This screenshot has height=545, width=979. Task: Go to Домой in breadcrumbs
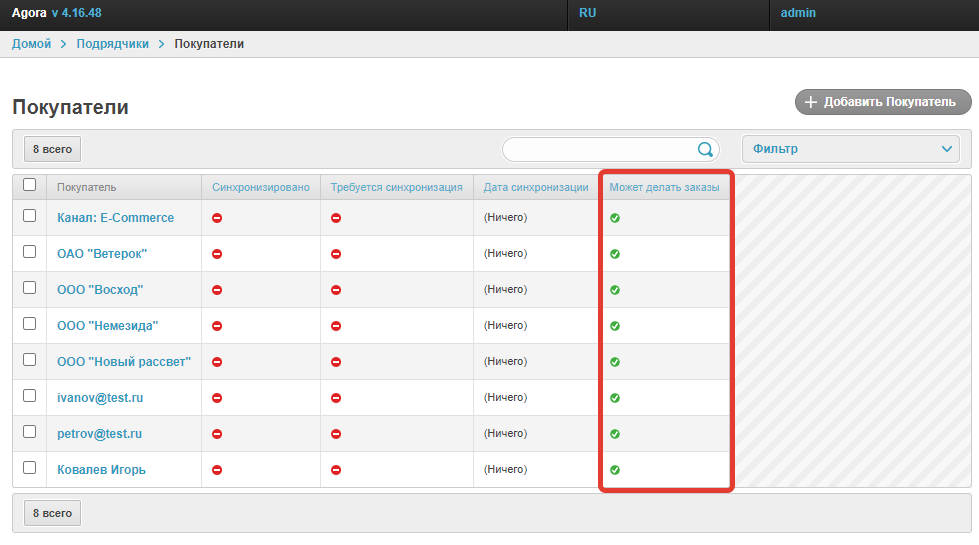[32, 44]
